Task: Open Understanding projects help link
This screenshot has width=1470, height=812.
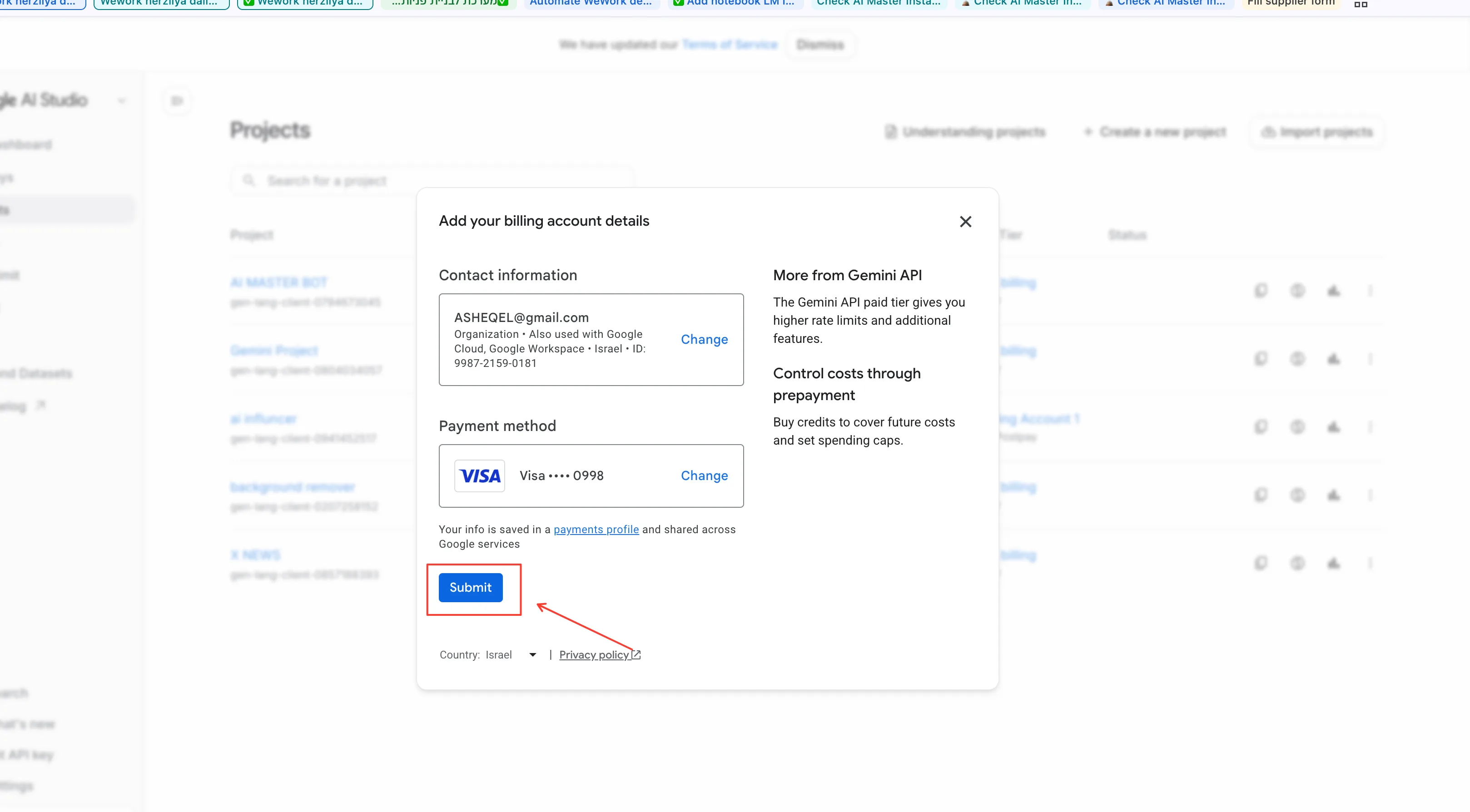Action: pos(966,132)
